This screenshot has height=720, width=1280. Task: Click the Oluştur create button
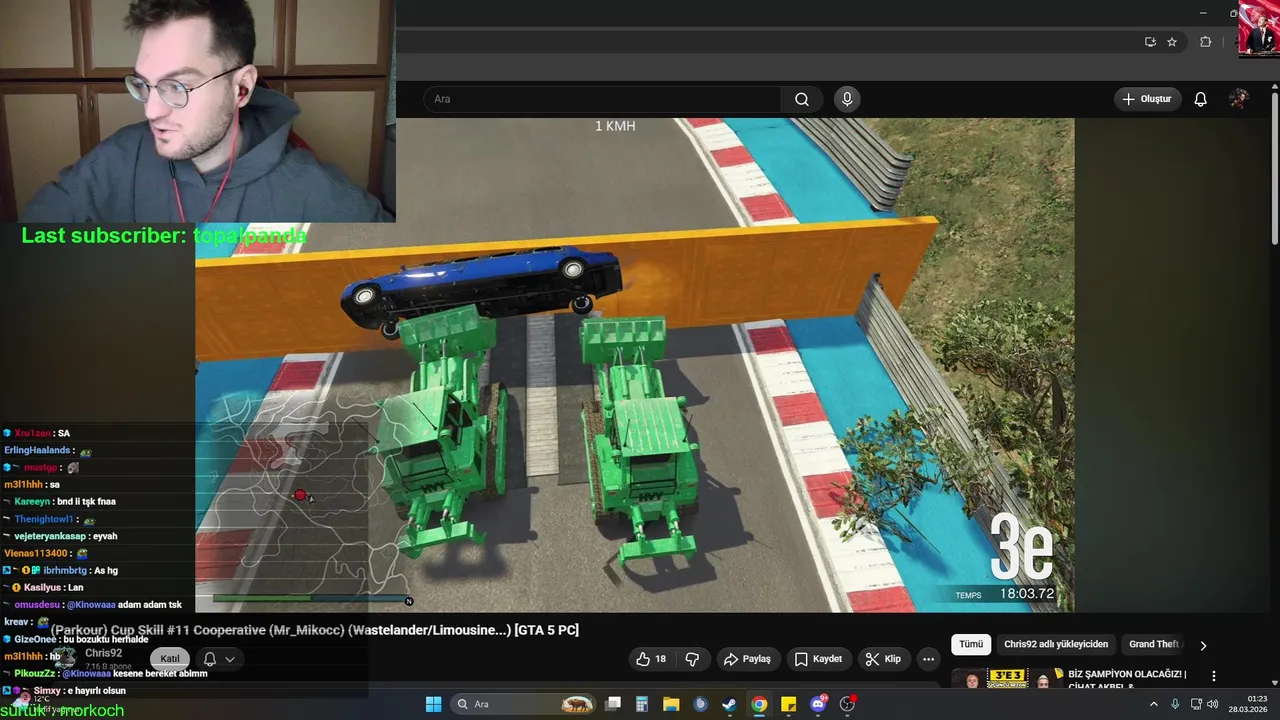[x=1148, y=99]
